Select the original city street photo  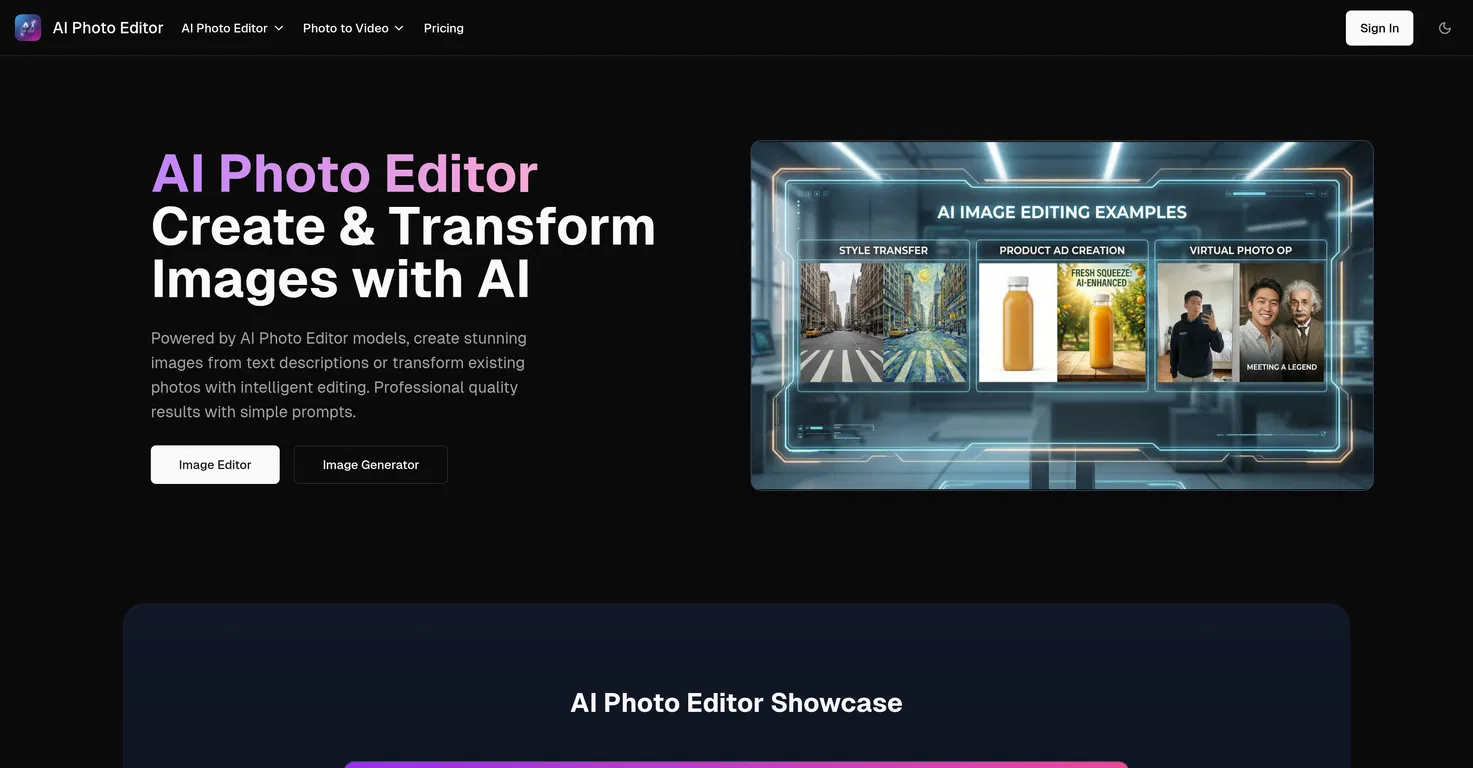coord(841,322)
